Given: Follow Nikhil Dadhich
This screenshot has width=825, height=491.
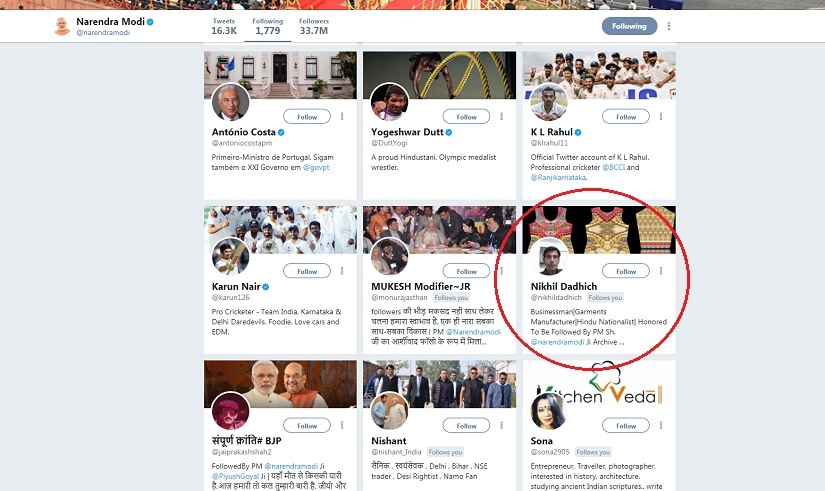Looking at the screenshot, I should click(626, 271).
